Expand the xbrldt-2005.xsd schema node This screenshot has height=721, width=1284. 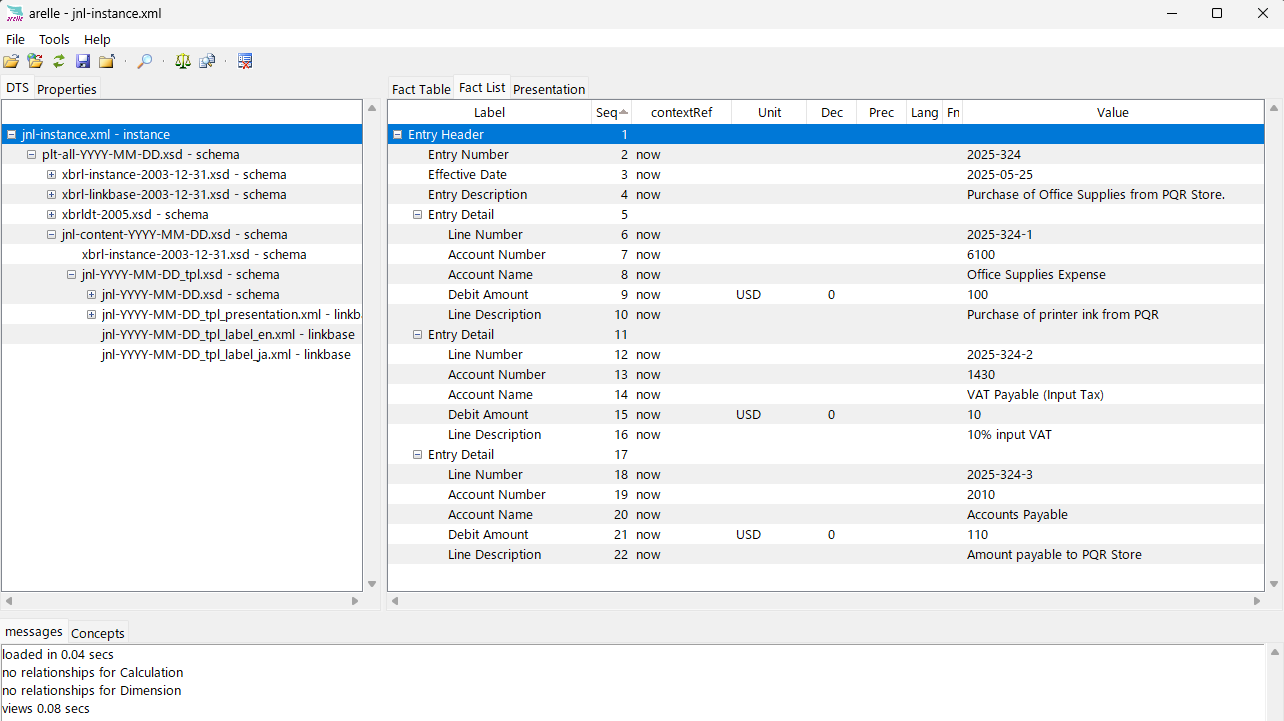51,214
